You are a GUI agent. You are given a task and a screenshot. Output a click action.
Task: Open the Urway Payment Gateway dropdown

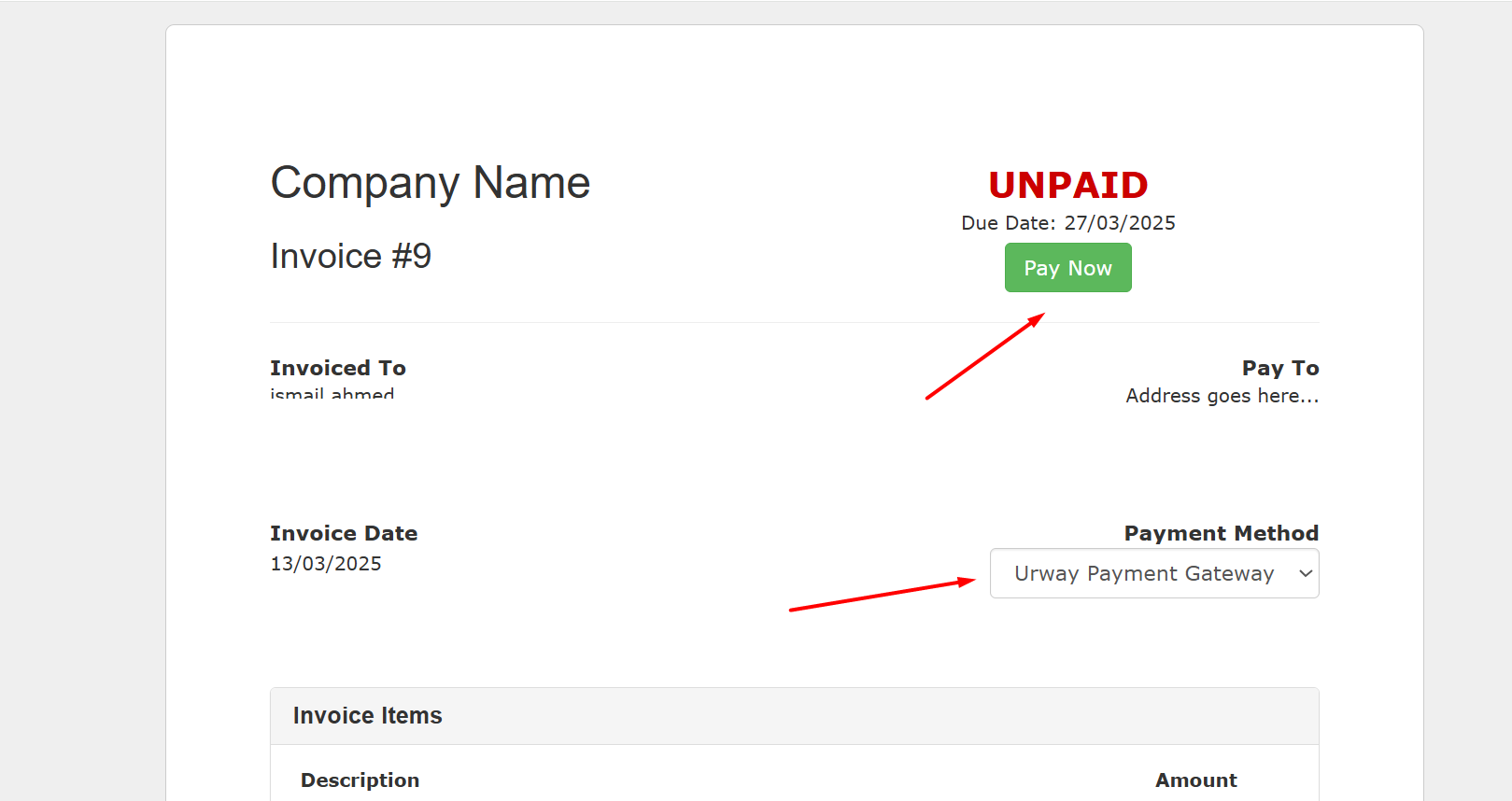(1154, 573)
